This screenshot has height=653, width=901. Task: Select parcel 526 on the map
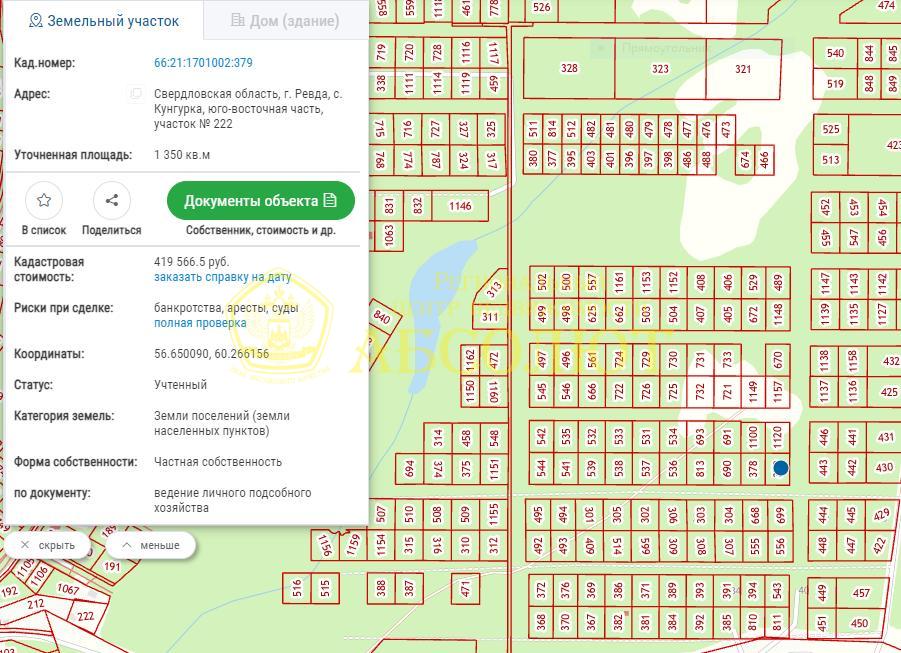pyautogui.click(x=541, y=7)
